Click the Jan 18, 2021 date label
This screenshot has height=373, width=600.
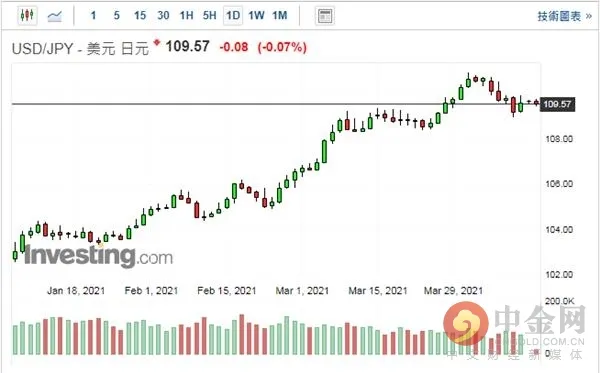[x=76, y=291]
